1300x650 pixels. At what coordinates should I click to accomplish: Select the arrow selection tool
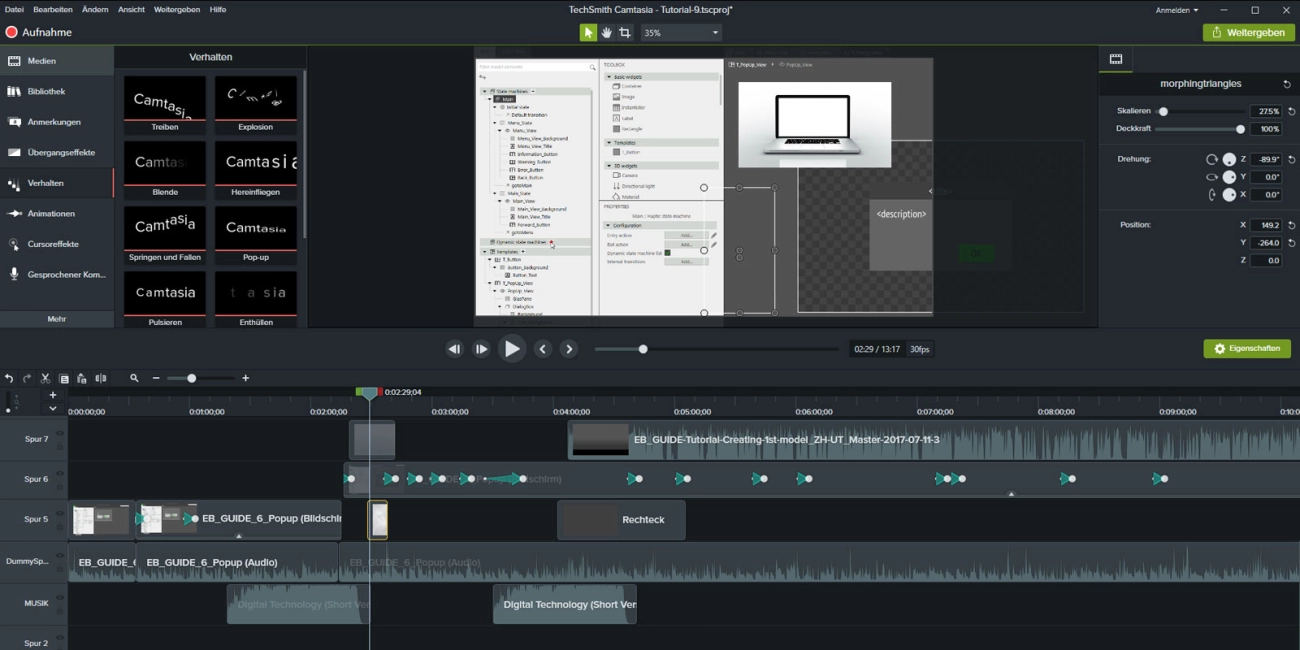tap(588, 32)
